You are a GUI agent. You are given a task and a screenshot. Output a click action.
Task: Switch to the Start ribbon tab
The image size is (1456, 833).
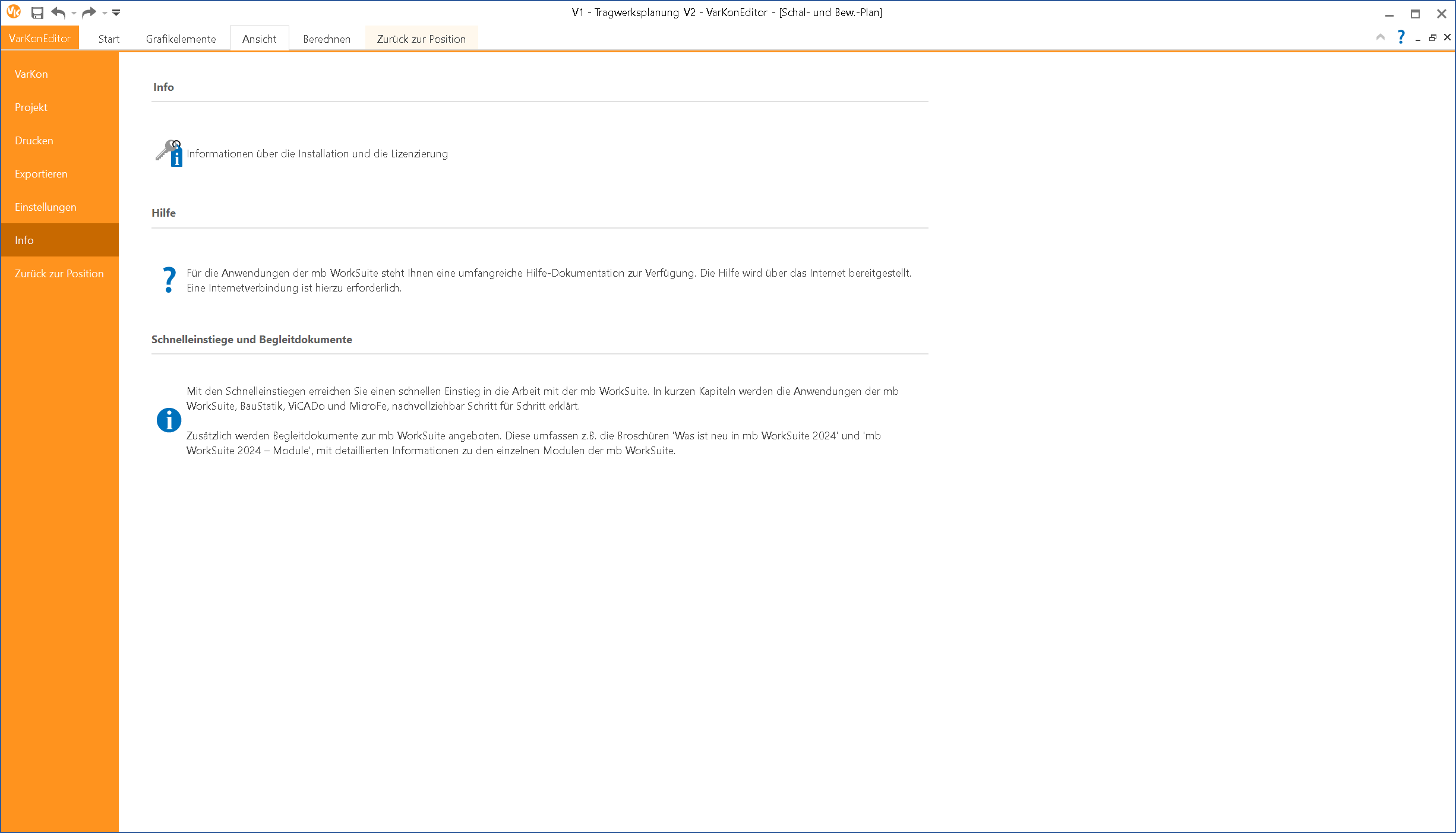[x=109, y=39]
